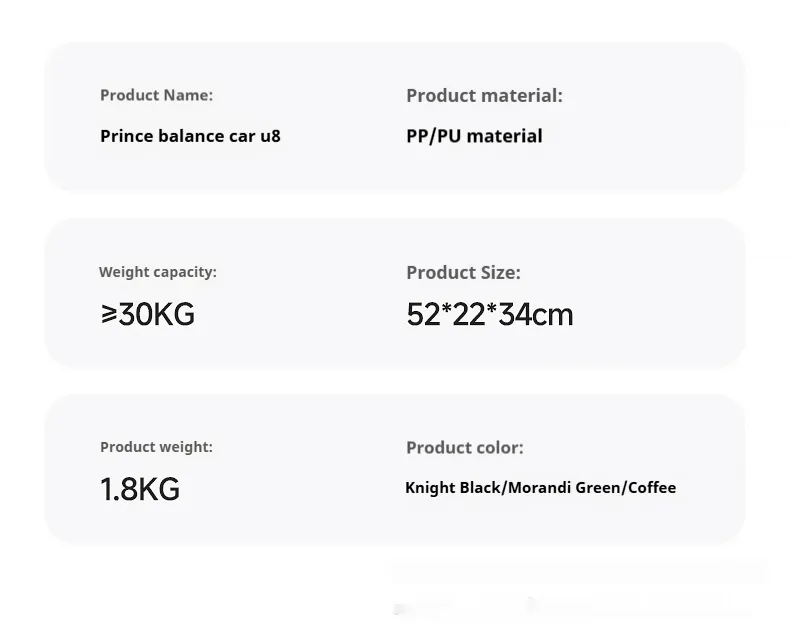Click the "Product color:" label

(464, 447)
